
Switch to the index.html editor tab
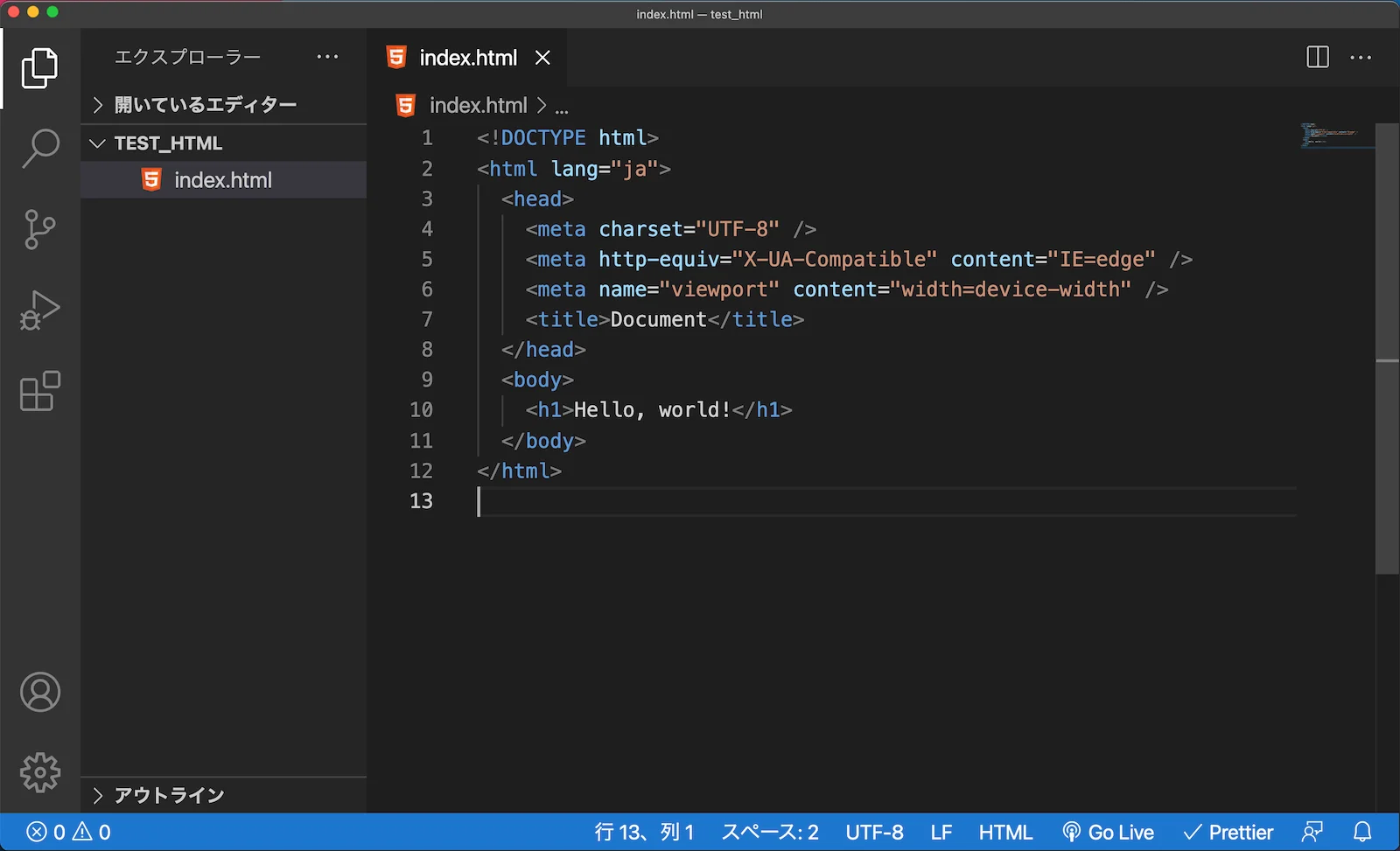pos(467,58)
